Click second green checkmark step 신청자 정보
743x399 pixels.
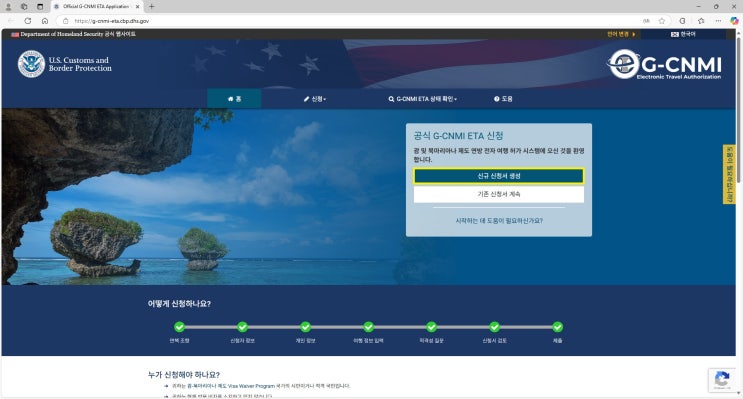[242, 327]
